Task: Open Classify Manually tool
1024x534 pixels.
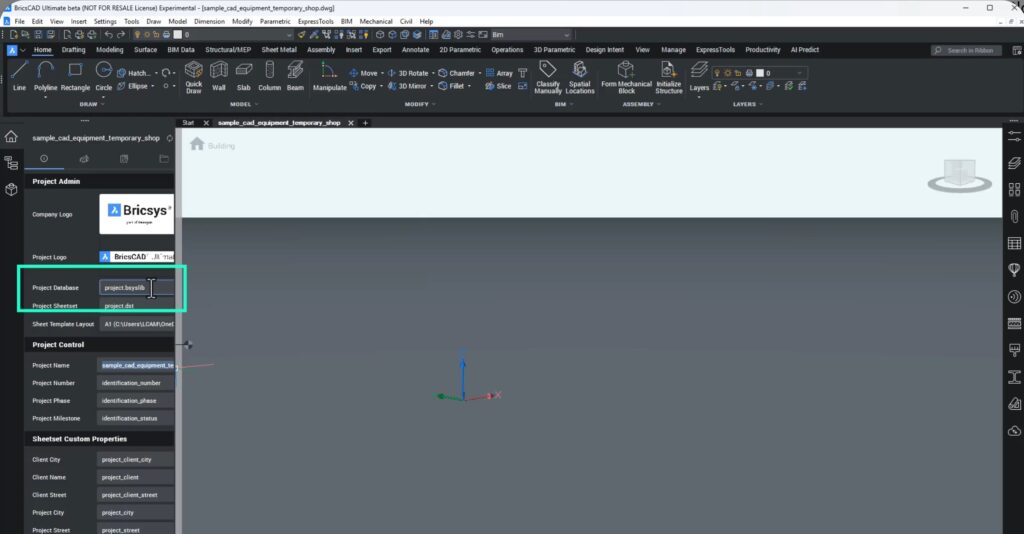Action: point(547,77)
